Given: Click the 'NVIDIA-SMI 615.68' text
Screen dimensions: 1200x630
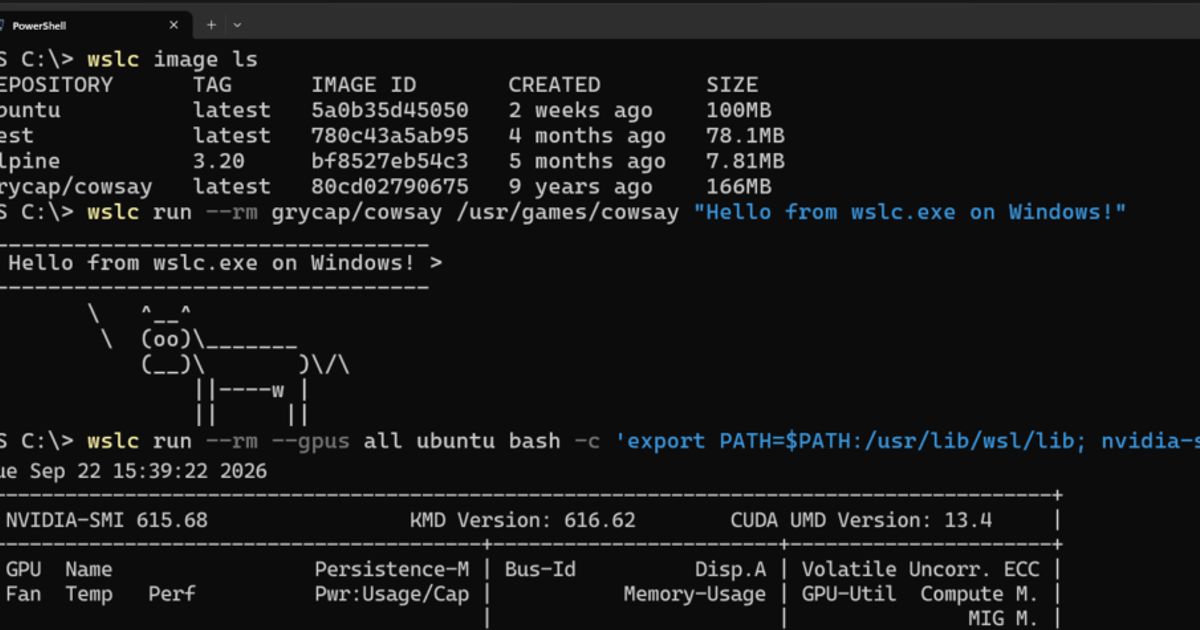Looking at the screenshot, I should point(107,520).
